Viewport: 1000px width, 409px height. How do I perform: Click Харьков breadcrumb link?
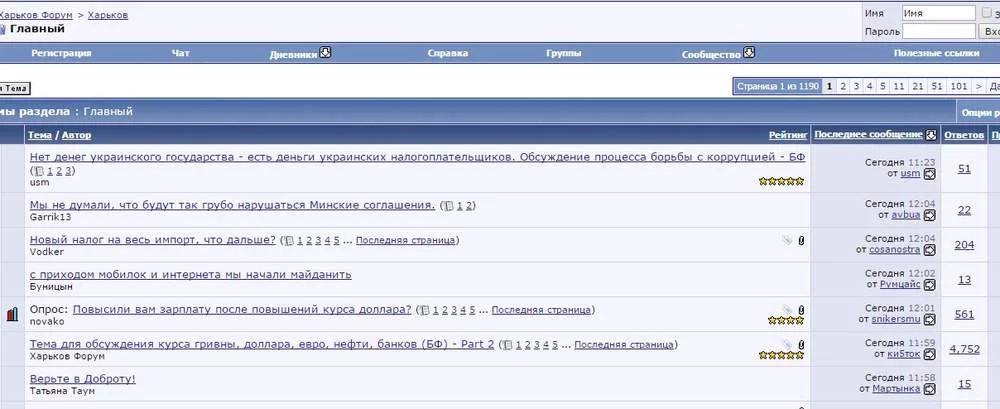pos(108,15)
